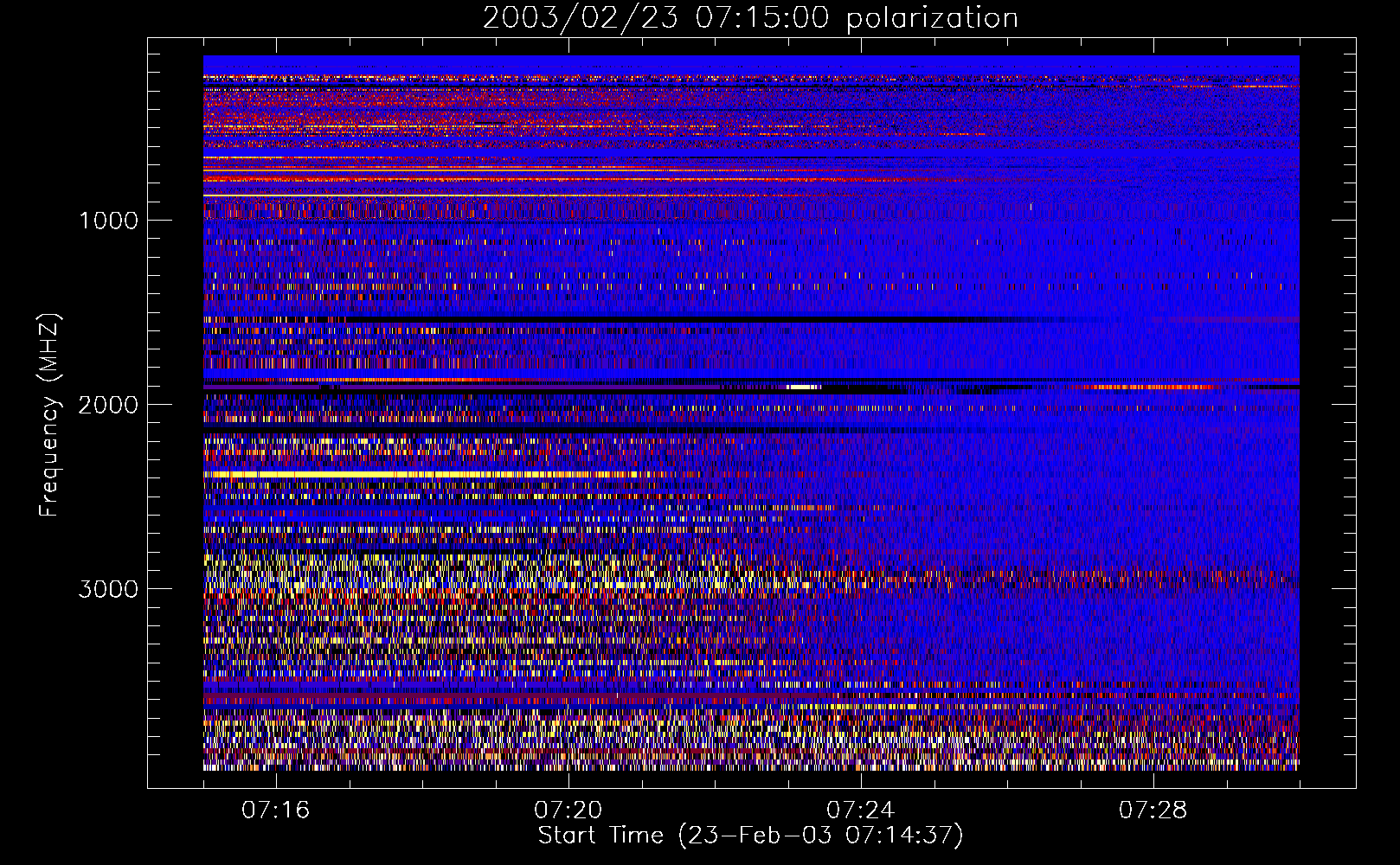Click the 1000 frequency tick label

click(x=108, y=221)
